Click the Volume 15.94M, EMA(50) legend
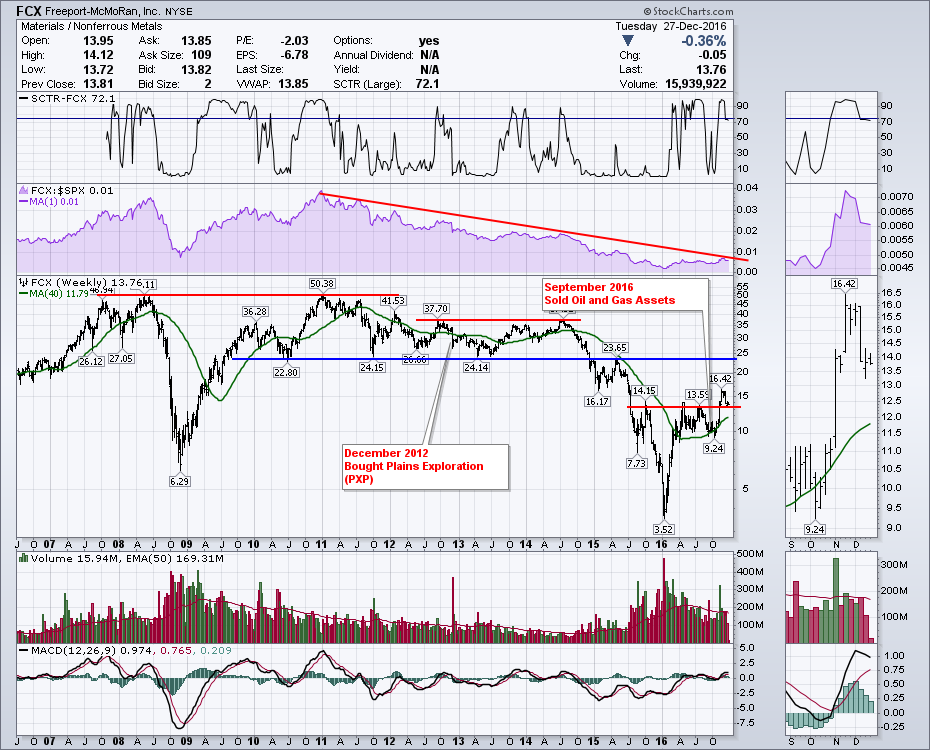Viewport: 930px width, 750px height. click(121, 558)
